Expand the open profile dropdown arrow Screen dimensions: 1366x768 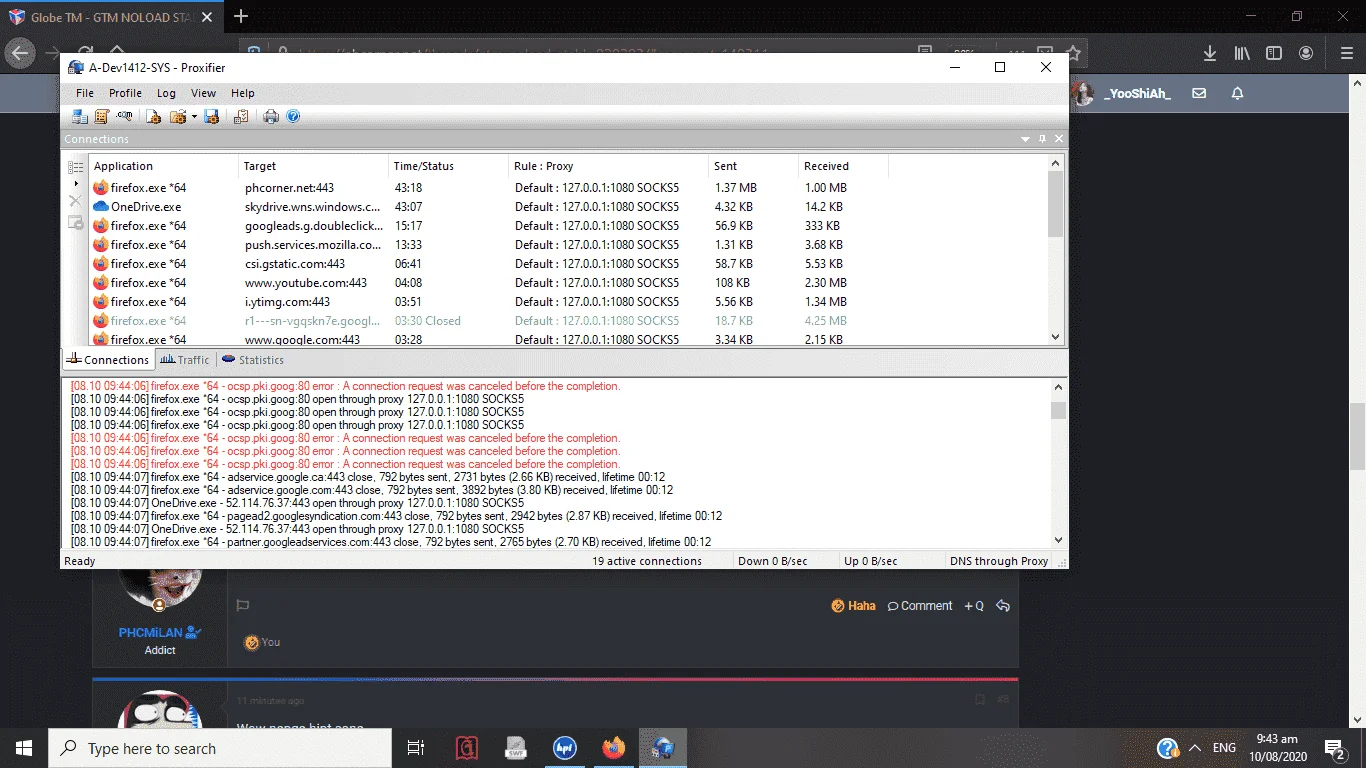coord(194,117)
